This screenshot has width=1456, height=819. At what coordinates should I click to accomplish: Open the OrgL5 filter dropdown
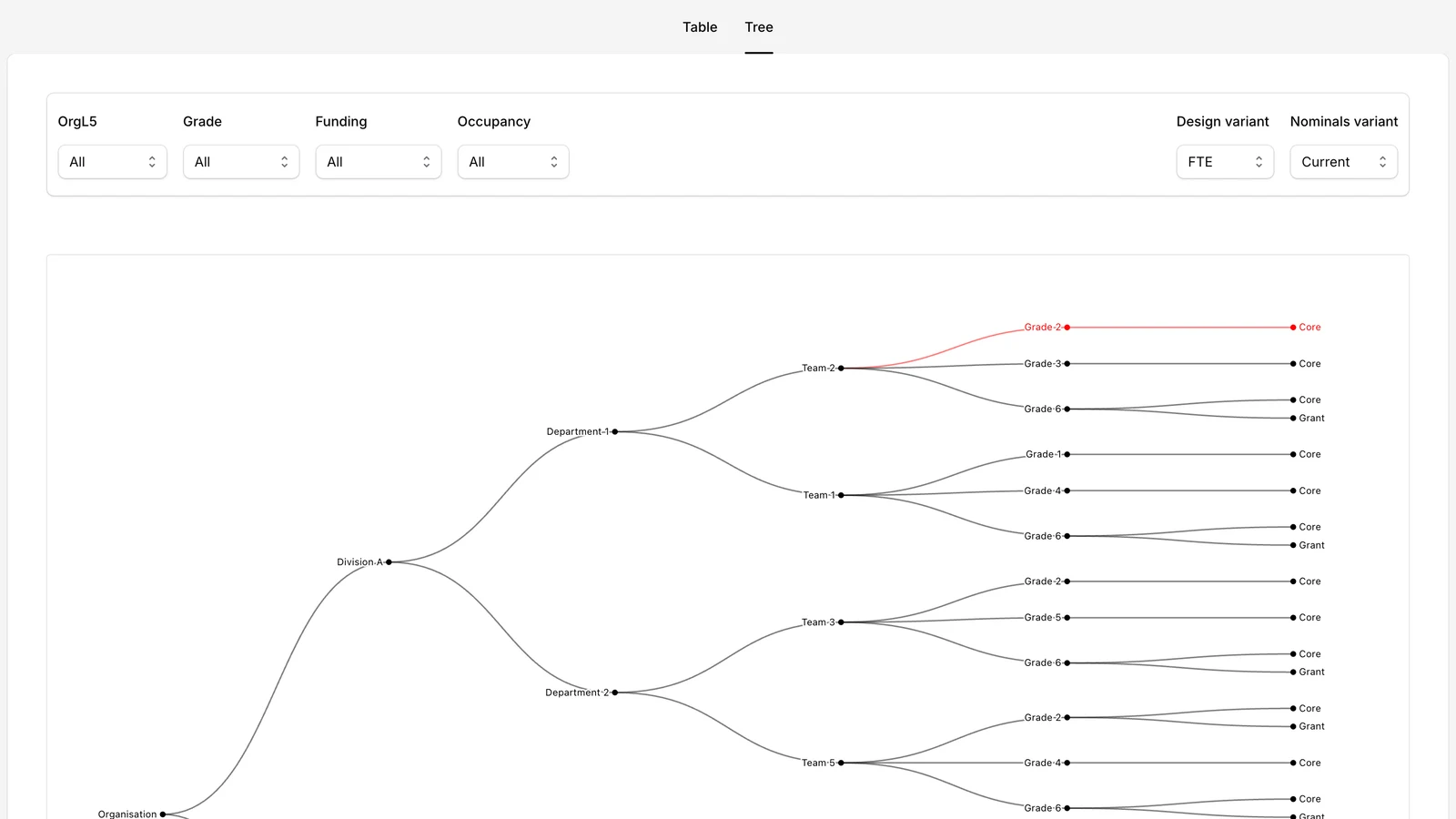(113, 162)
